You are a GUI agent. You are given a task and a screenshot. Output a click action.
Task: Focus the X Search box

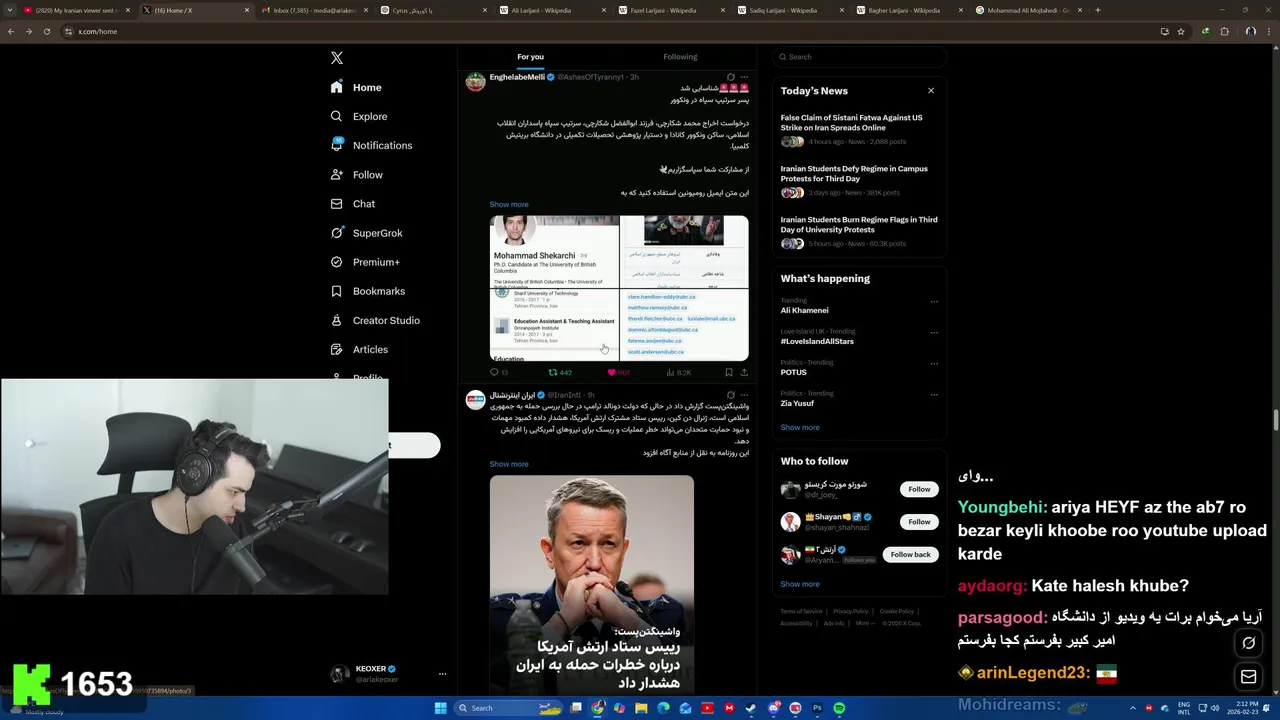click(x=859, y=57)
